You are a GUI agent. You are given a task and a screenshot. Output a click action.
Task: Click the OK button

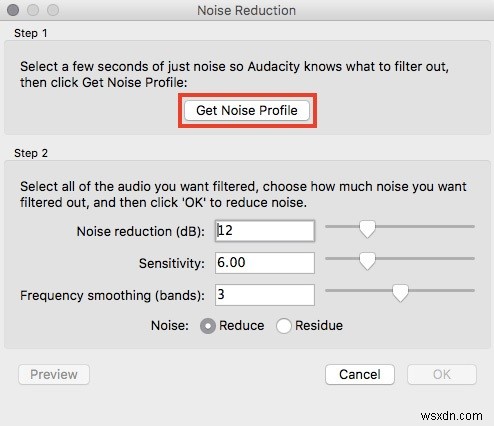point(442,374)
